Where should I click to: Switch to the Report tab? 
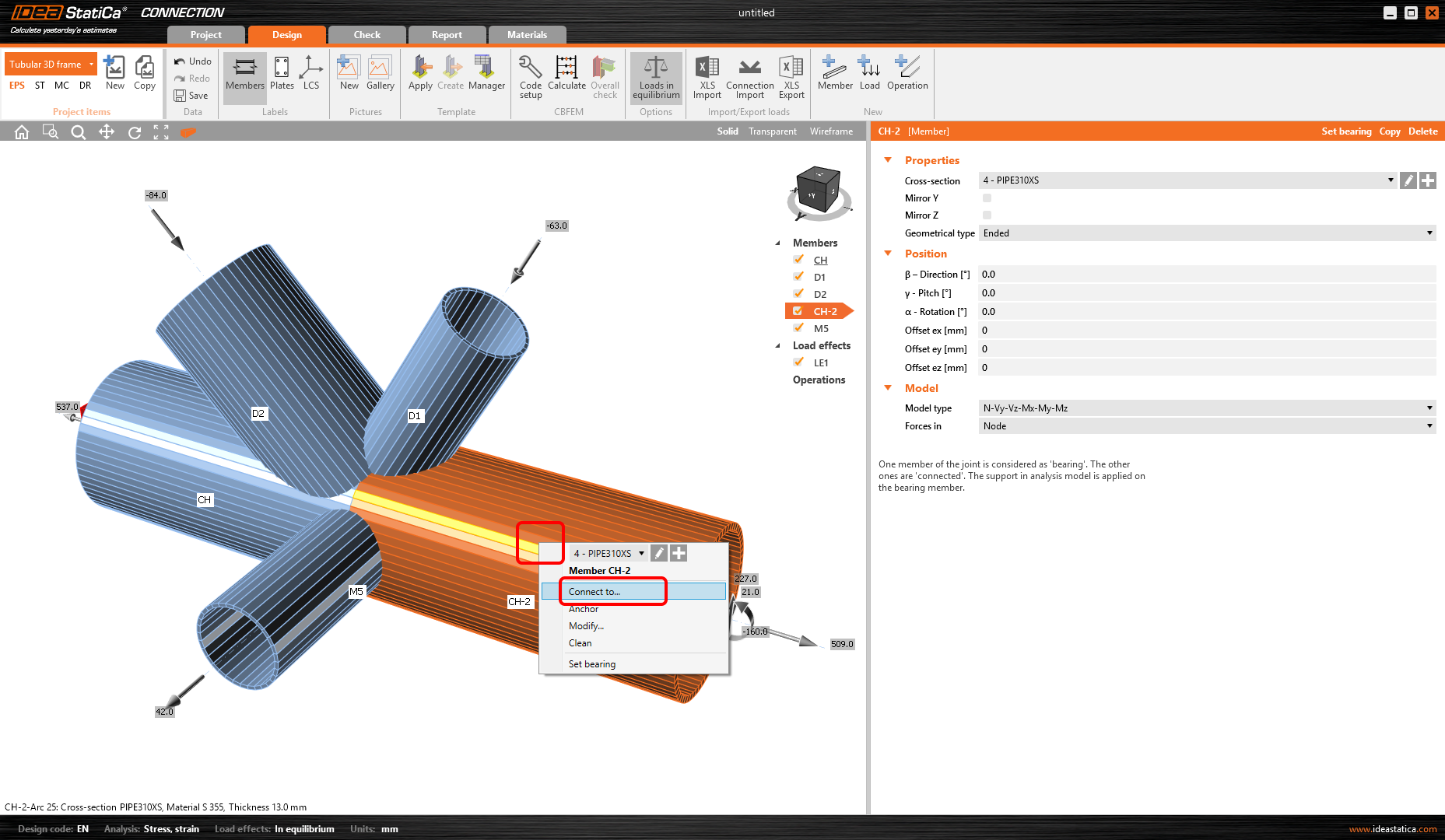coord(447,34)
